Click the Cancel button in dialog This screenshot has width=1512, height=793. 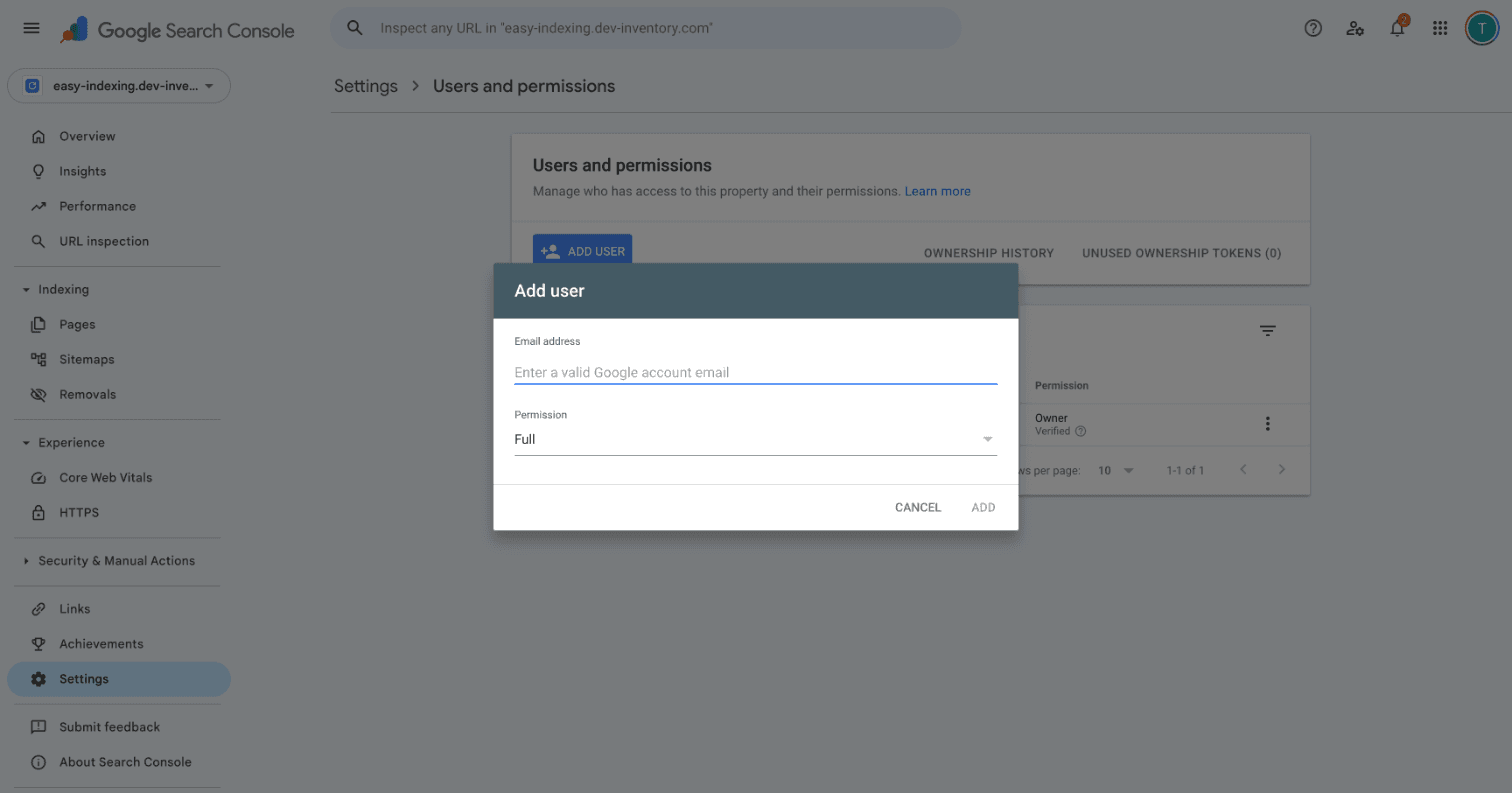[x=917, y=508]
